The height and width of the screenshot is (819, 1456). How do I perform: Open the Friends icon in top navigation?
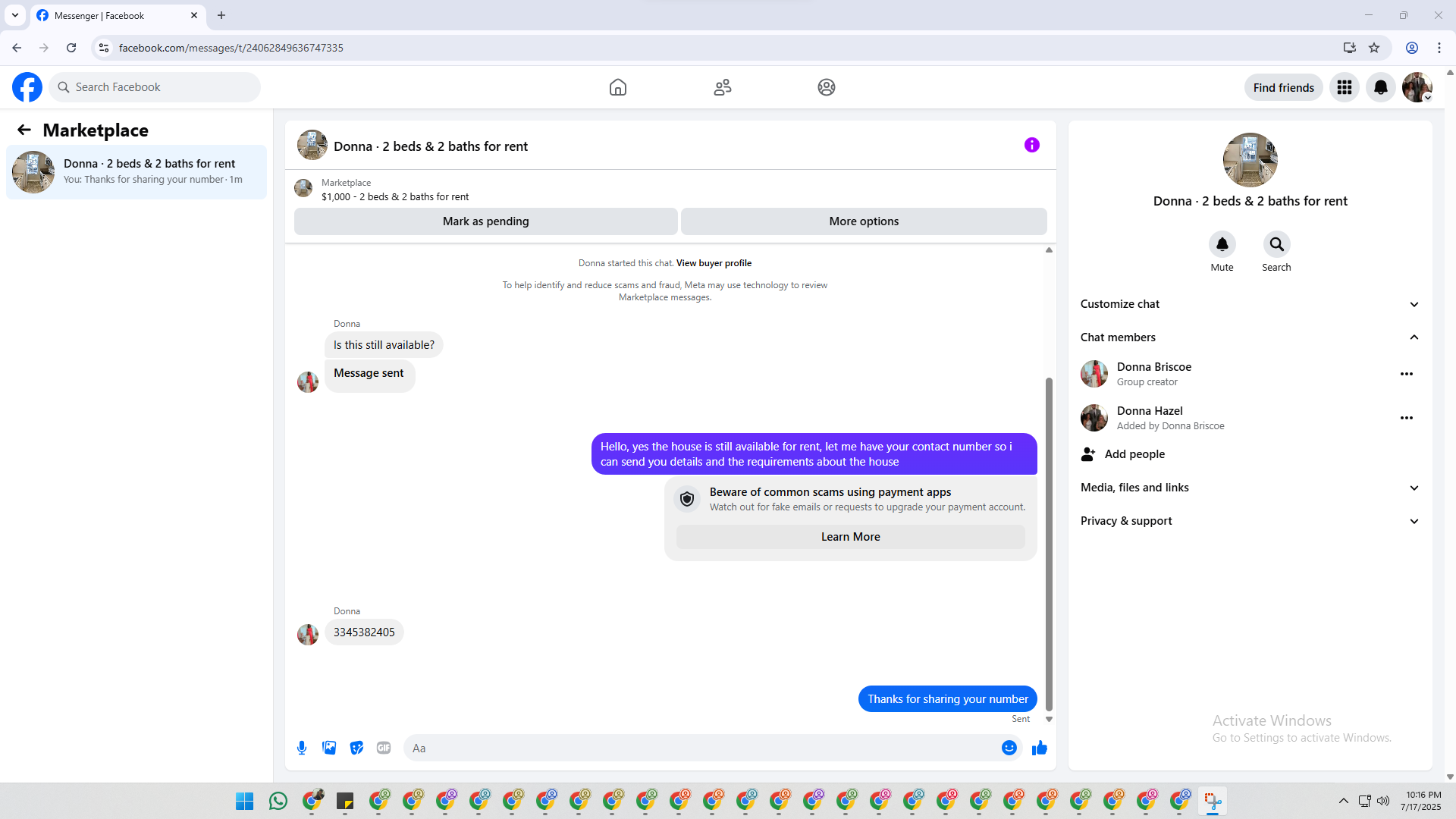pos(723,87)
